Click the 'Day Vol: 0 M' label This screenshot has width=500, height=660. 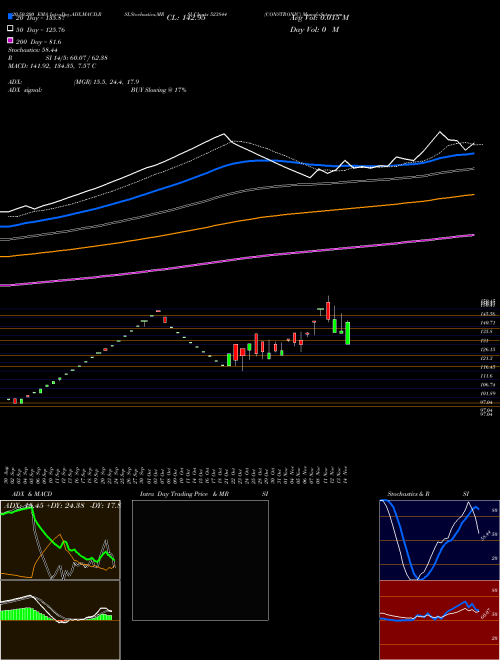click(314, 30)
